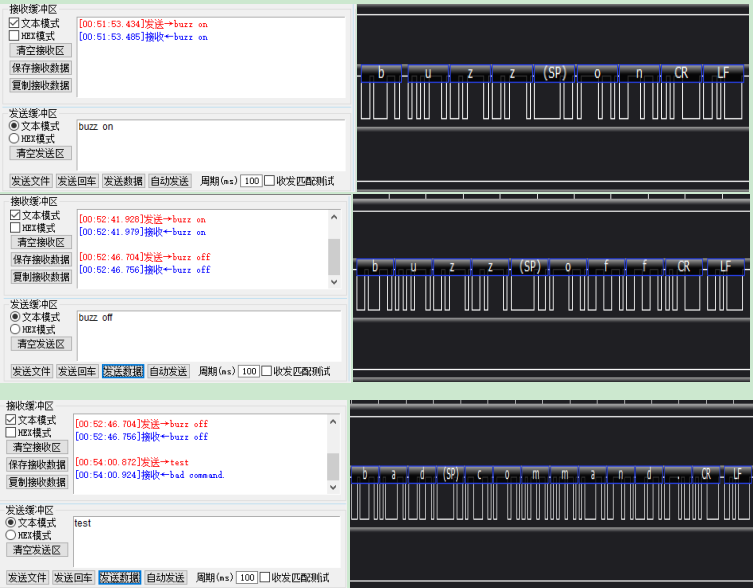This screenshot has height=588, width=753.
Task: Click 保存接收数据 in the middle panel
Action: (41, 259)
